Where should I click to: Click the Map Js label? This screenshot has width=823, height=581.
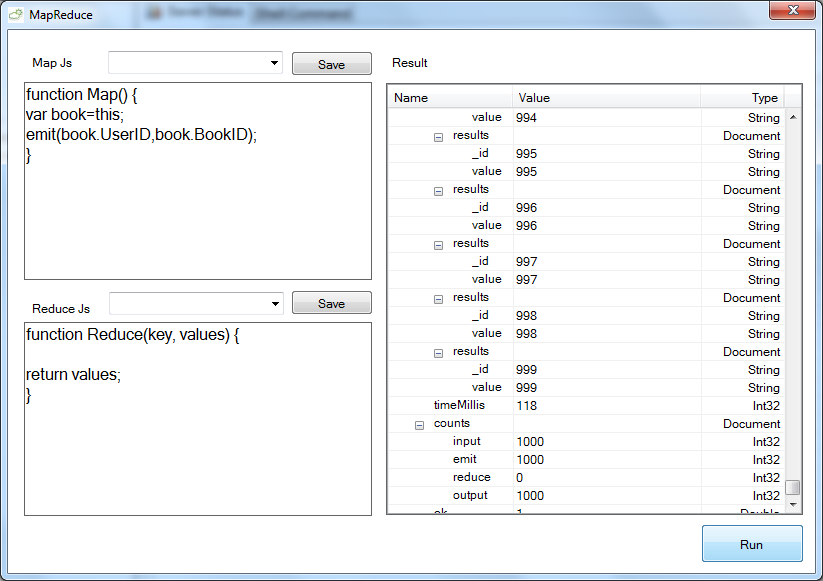[x=52, y=63]
